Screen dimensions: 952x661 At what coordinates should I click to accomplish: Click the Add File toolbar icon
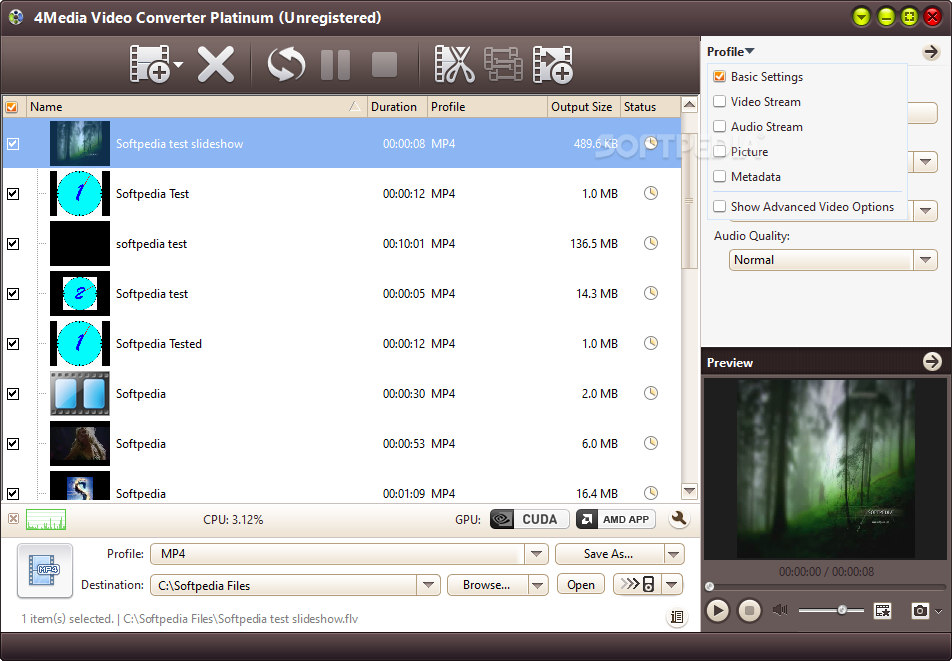pyautogui.click(x=149, y=64)
